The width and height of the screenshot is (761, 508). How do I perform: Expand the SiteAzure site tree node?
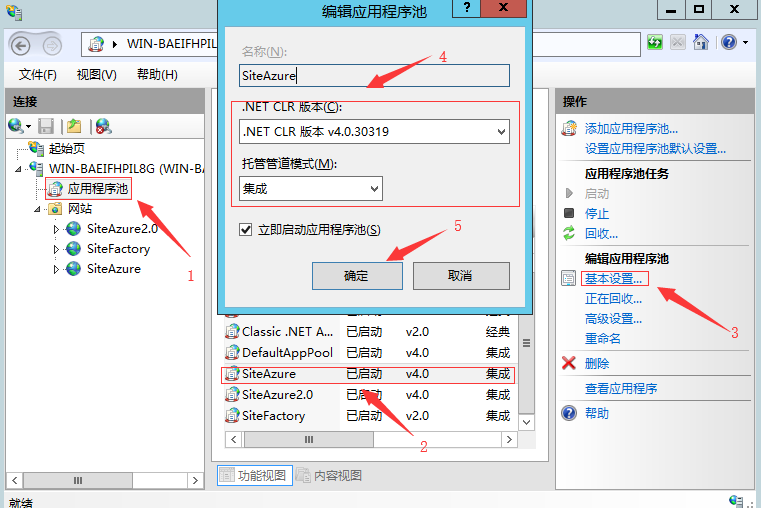tap(56, 269)
